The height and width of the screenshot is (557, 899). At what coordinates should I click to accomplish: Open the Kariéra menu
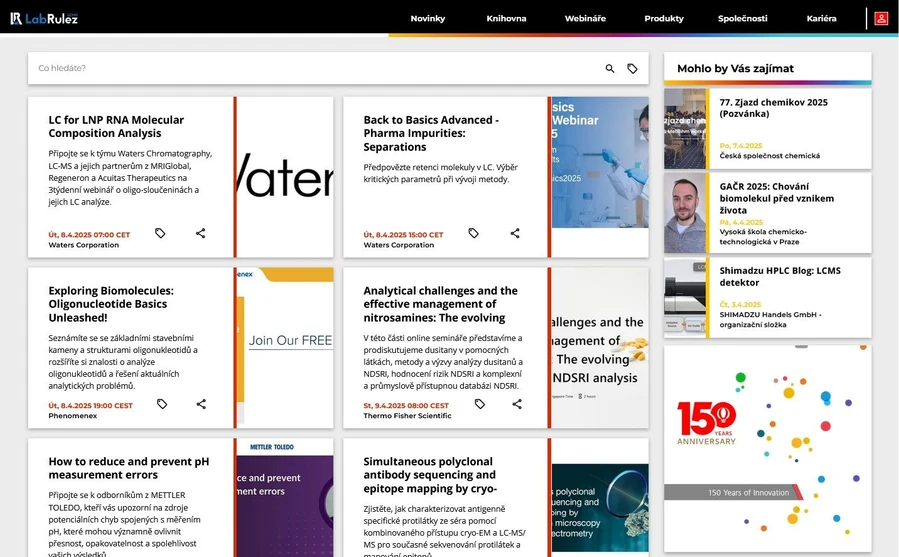(x=821, y=18)
